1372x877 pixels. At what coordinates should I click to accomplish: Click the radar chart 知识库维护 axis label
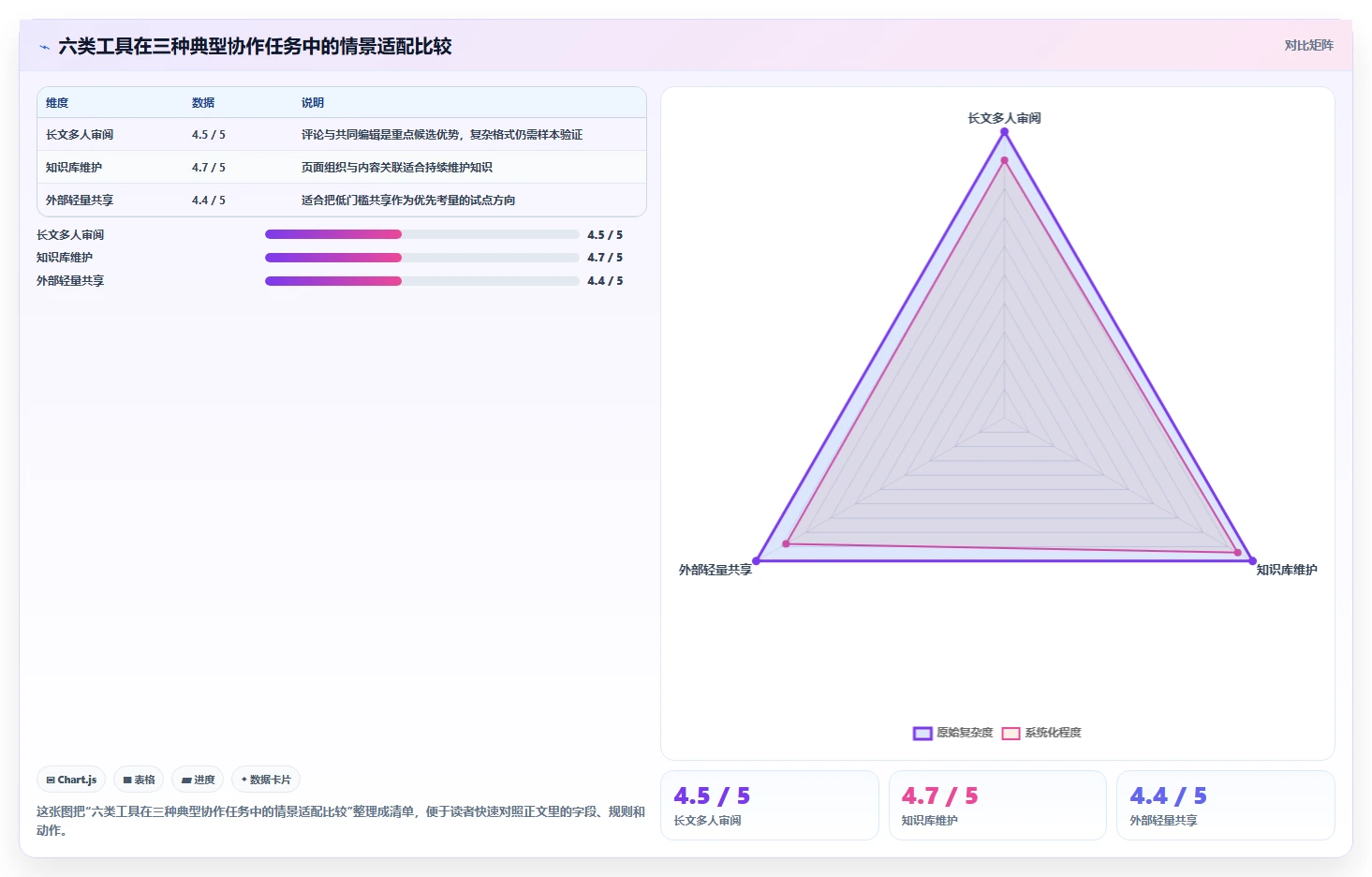[1287, 570]
